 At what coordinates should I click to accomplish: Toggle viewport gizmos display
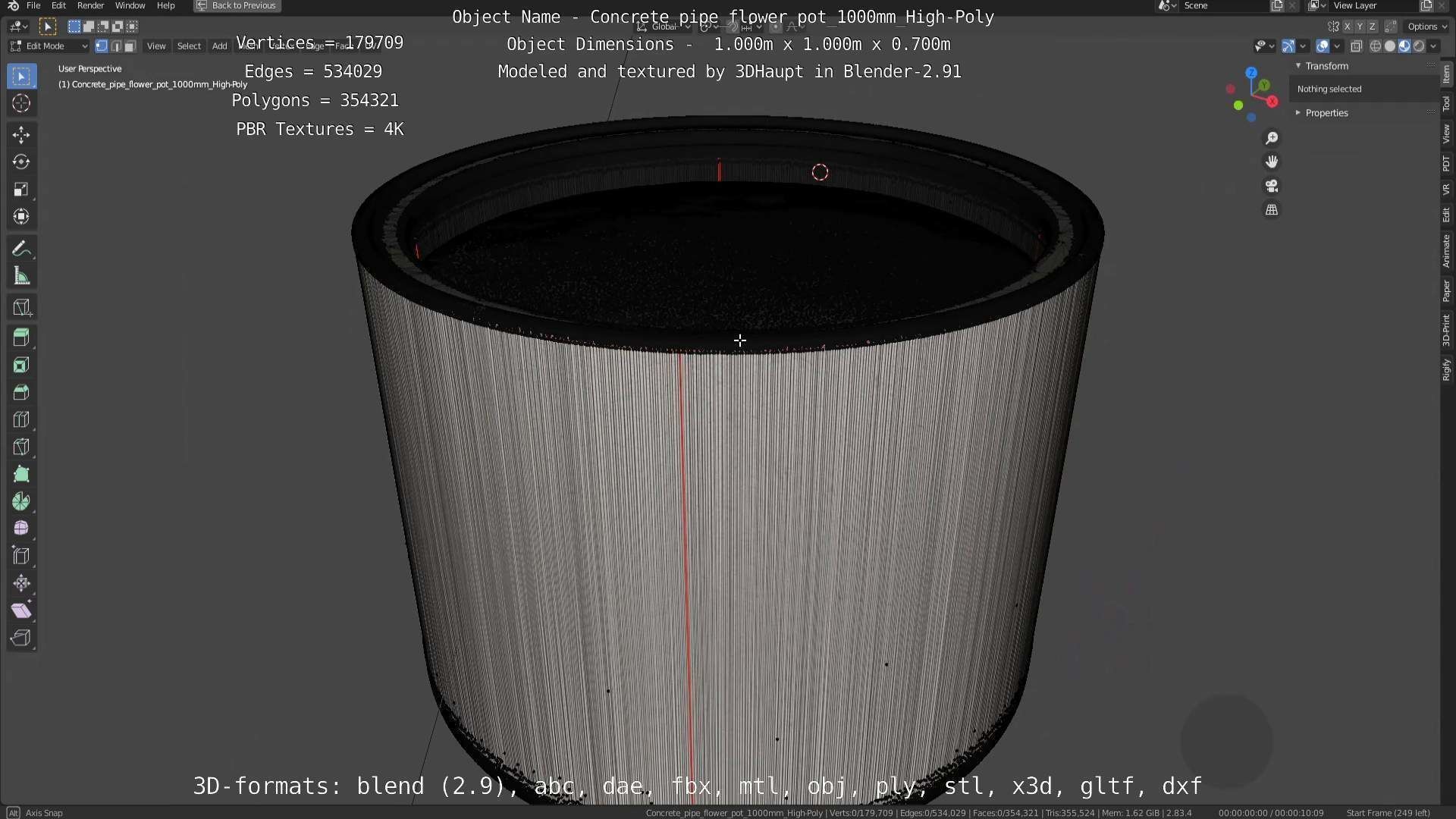(x=1288, y=46)
